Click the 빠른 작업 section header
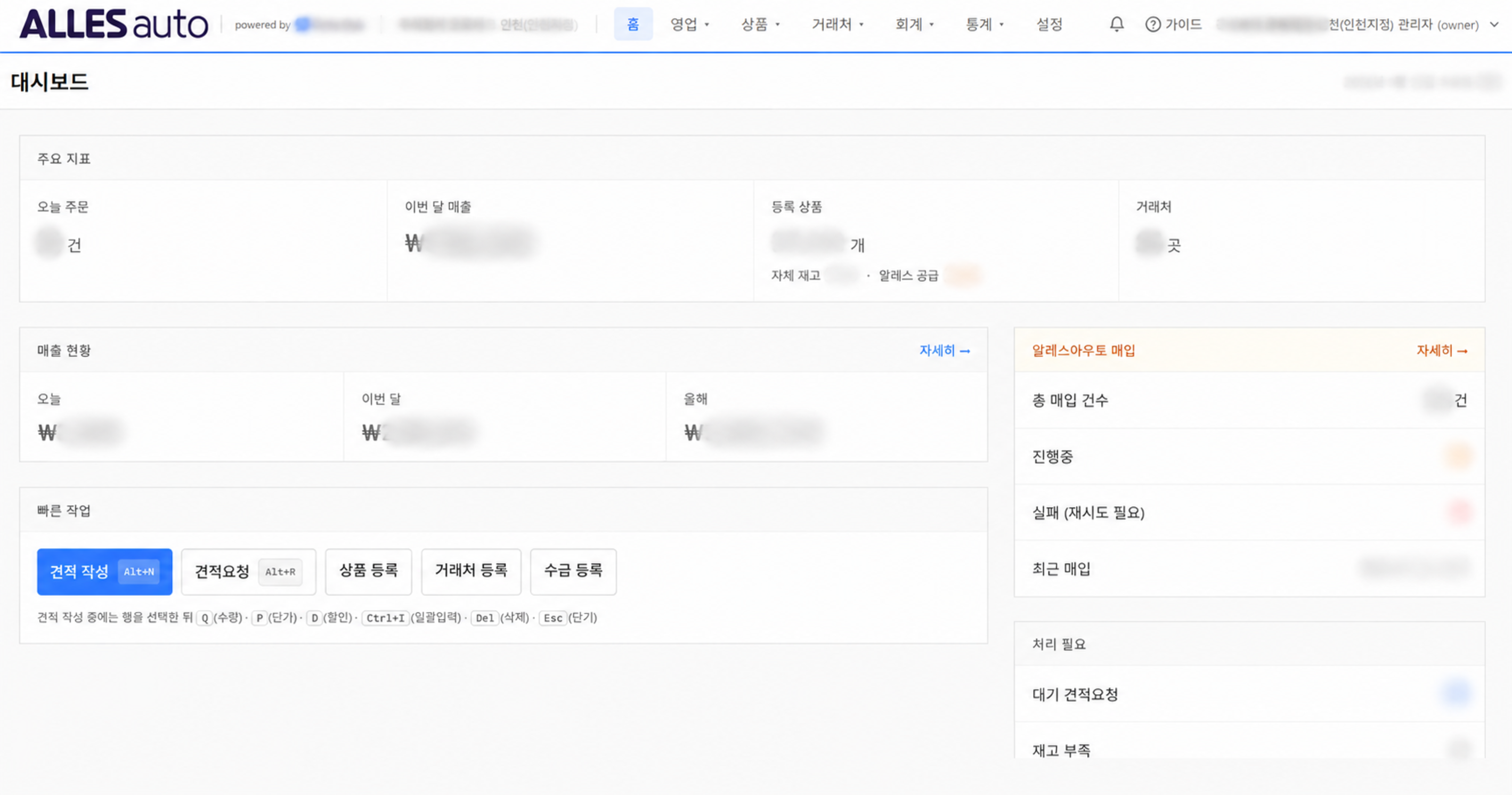Image resolution: width=1512 pixels, height=795 pixels. click(503, 510)
